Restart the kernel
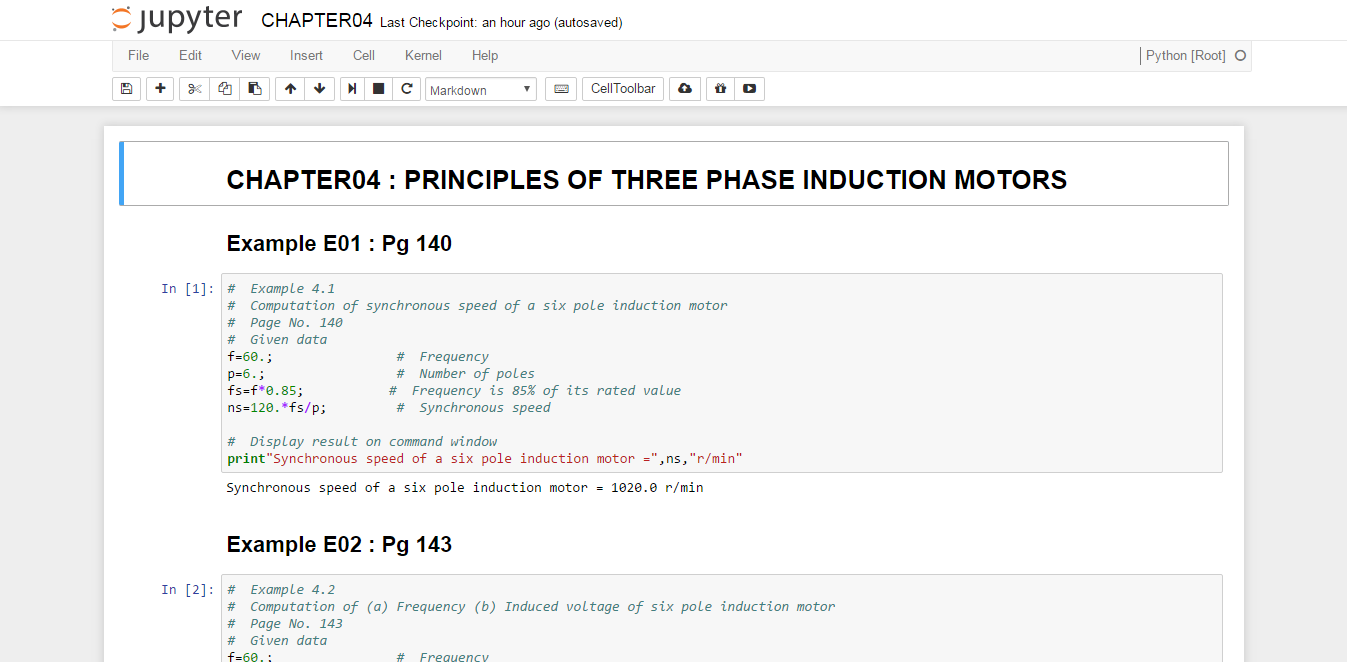 (406, 89)
